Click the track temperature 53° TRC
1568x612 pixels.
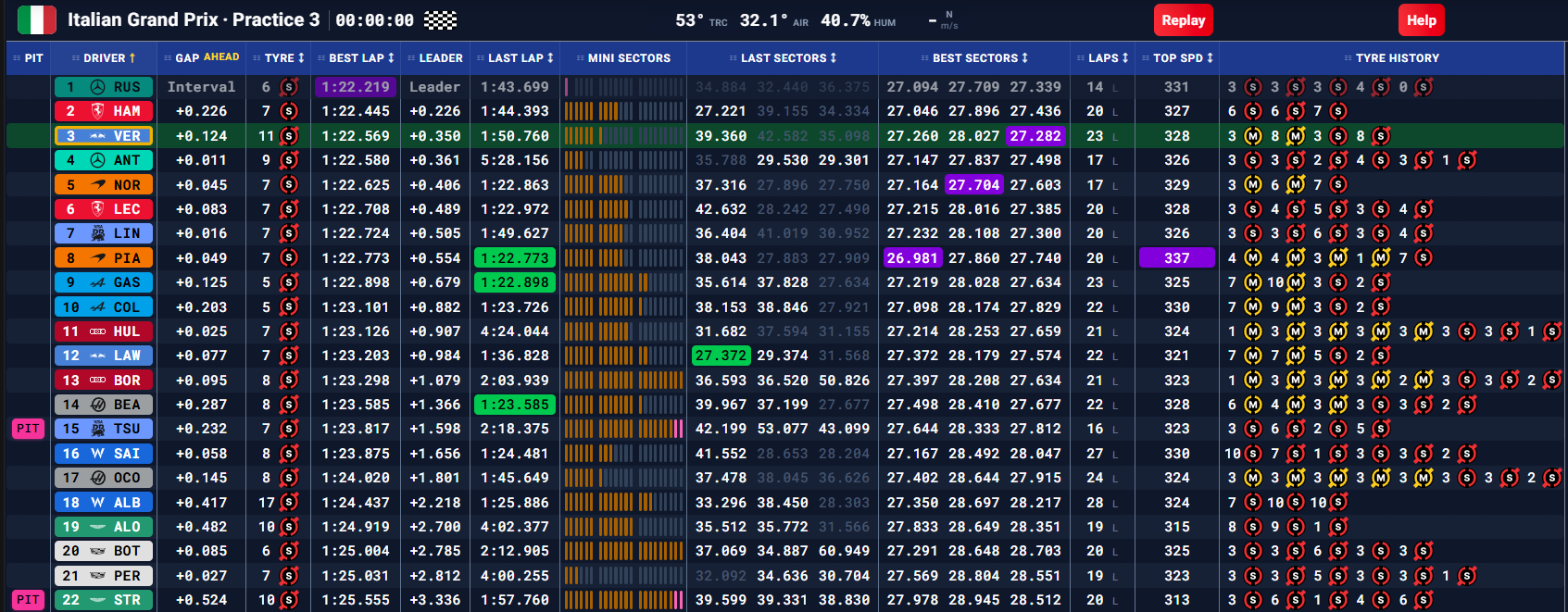click(701, 20)
